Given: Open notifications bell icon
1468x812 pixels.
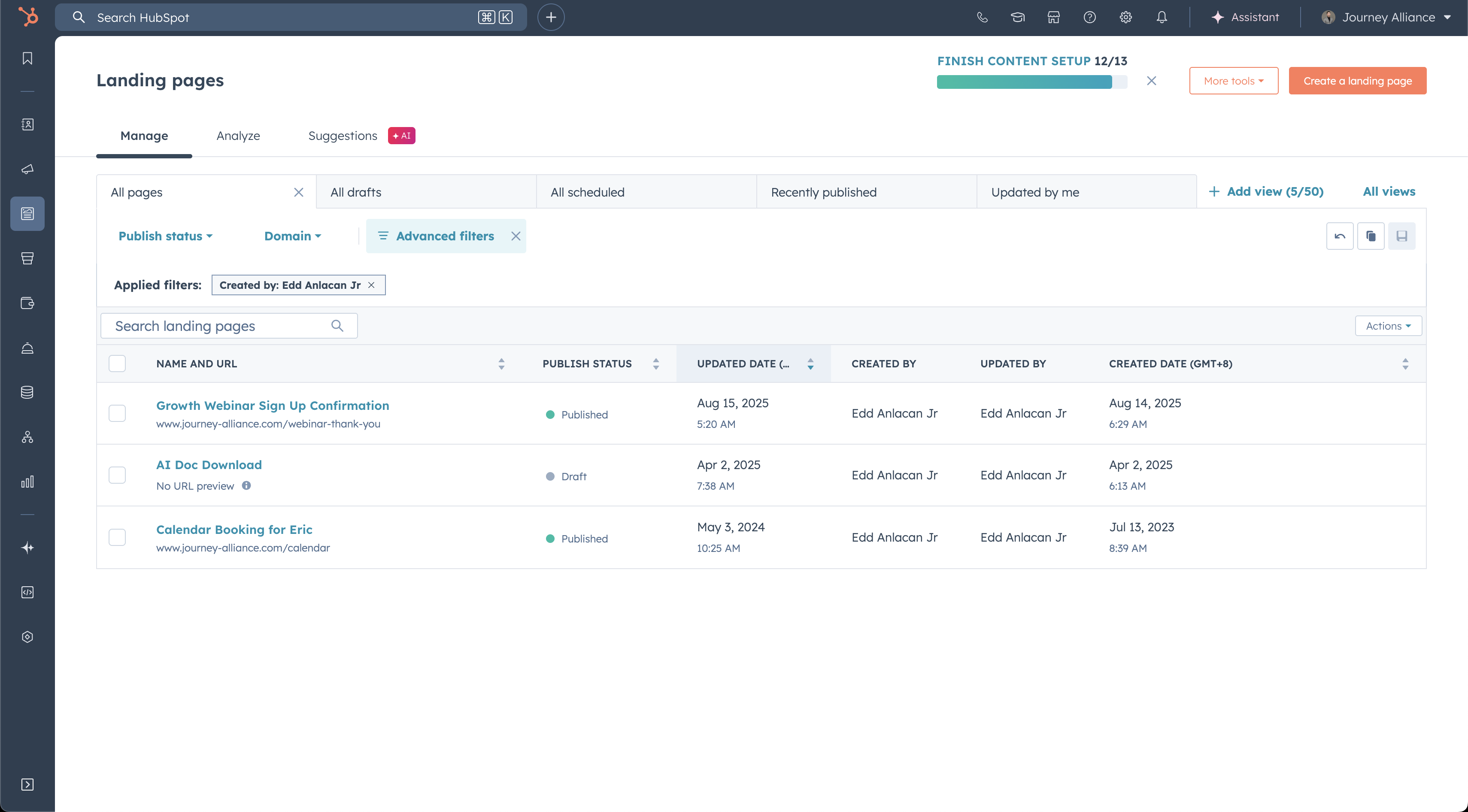Looking at the screenshot, I should pyautogui.click(x=1162, y=17).
